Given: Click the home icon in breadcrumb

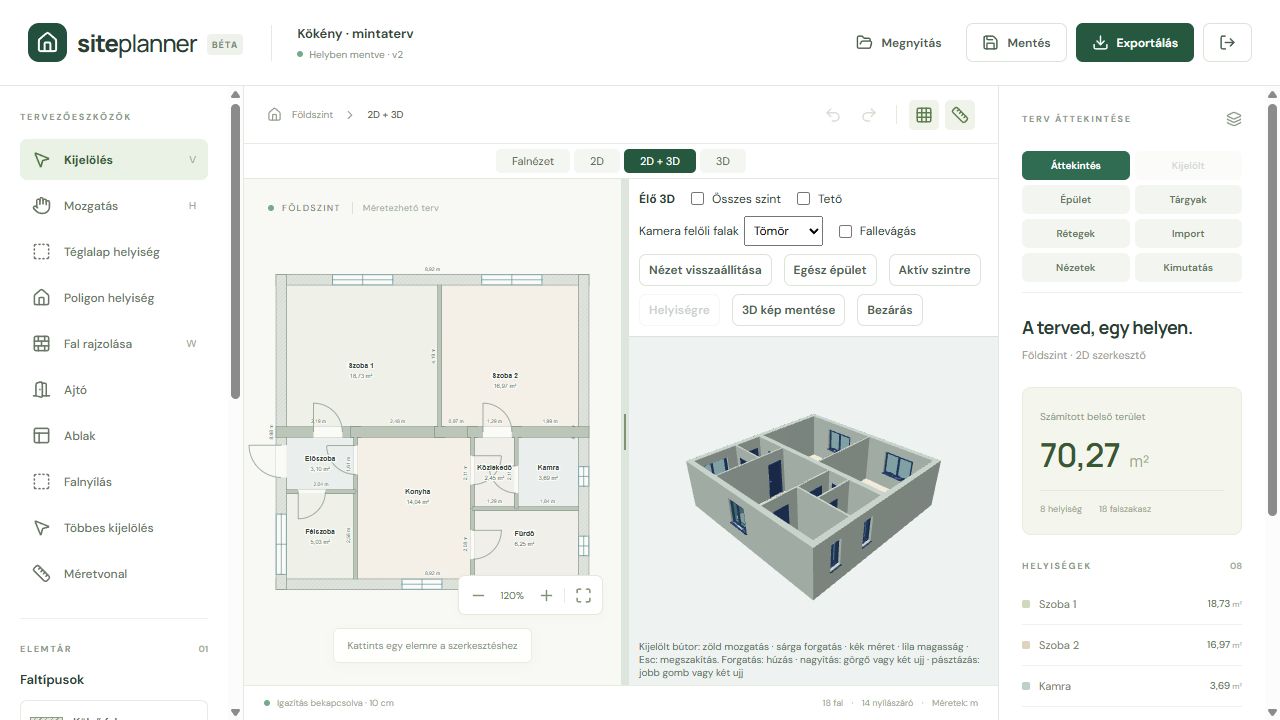Looking at the screenshot, I should (x=274, y=115).
